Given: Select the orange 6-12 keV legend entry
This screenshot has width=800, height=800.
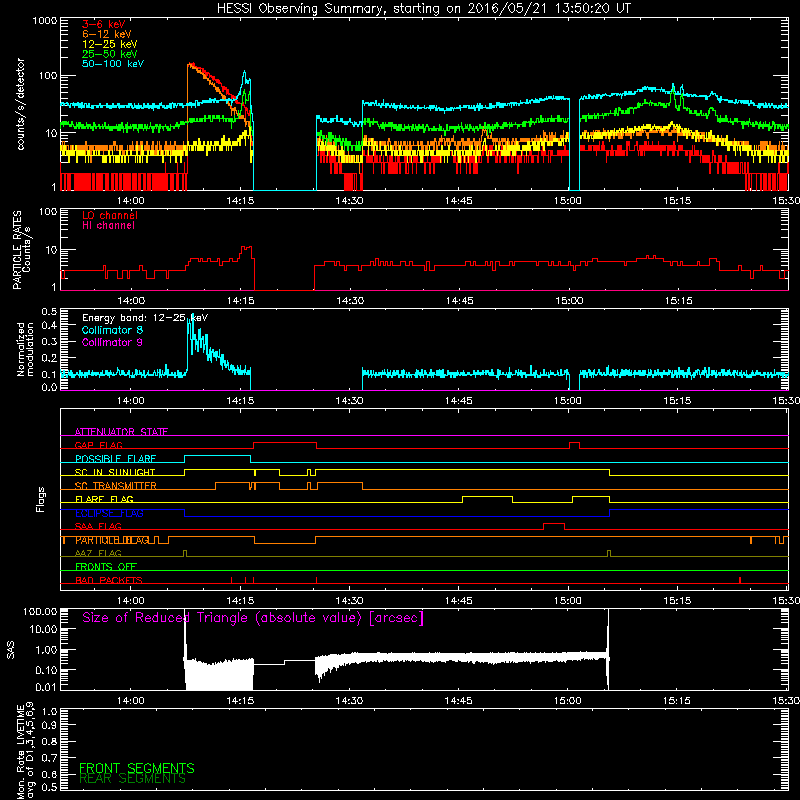Looking at the screenshot, I should 107,34.
